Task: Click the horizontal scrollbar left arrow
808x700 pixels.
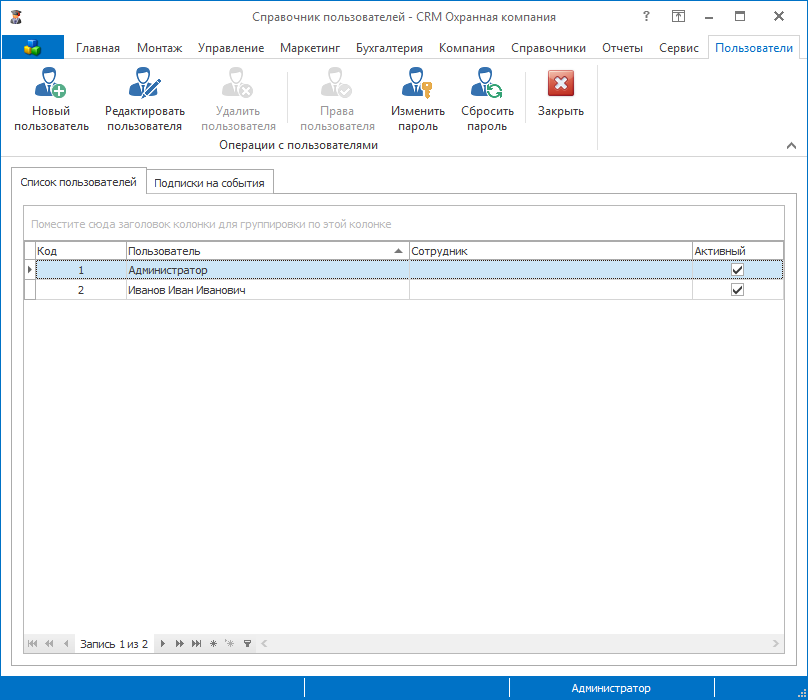Action: (x=264, y=643)
